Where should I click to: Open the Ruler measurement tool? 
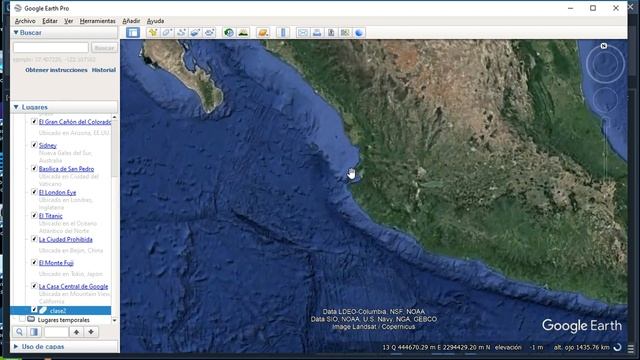point(283,33)
